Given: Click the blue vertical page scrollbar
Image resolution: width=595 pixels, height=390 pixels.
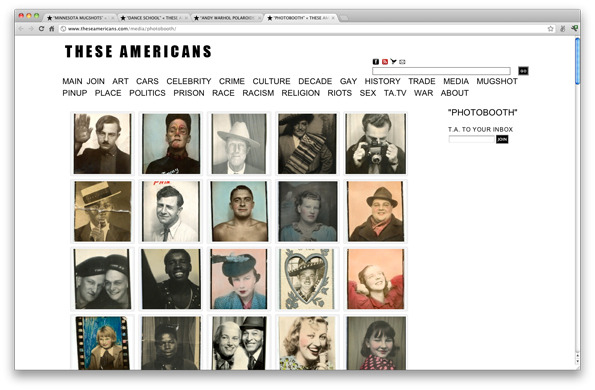Looking at the screenshot, I should click(577, 61).
